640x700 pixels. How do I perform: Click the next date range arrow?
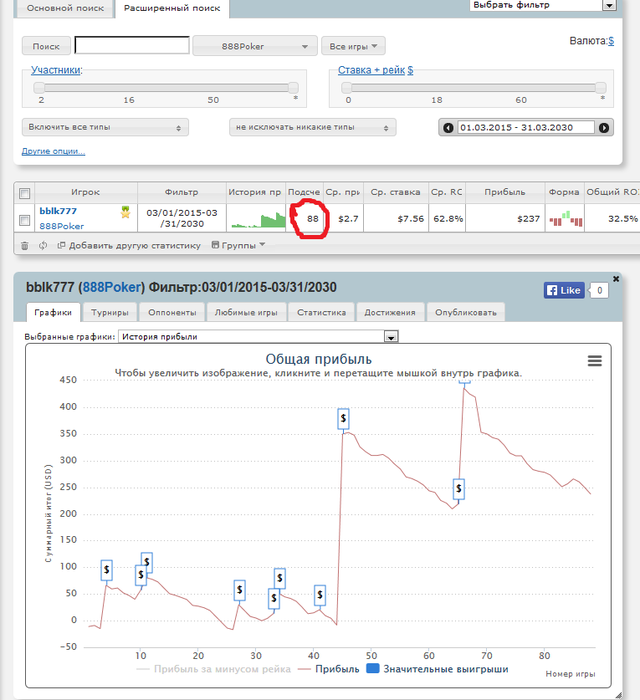pos(604,128)
